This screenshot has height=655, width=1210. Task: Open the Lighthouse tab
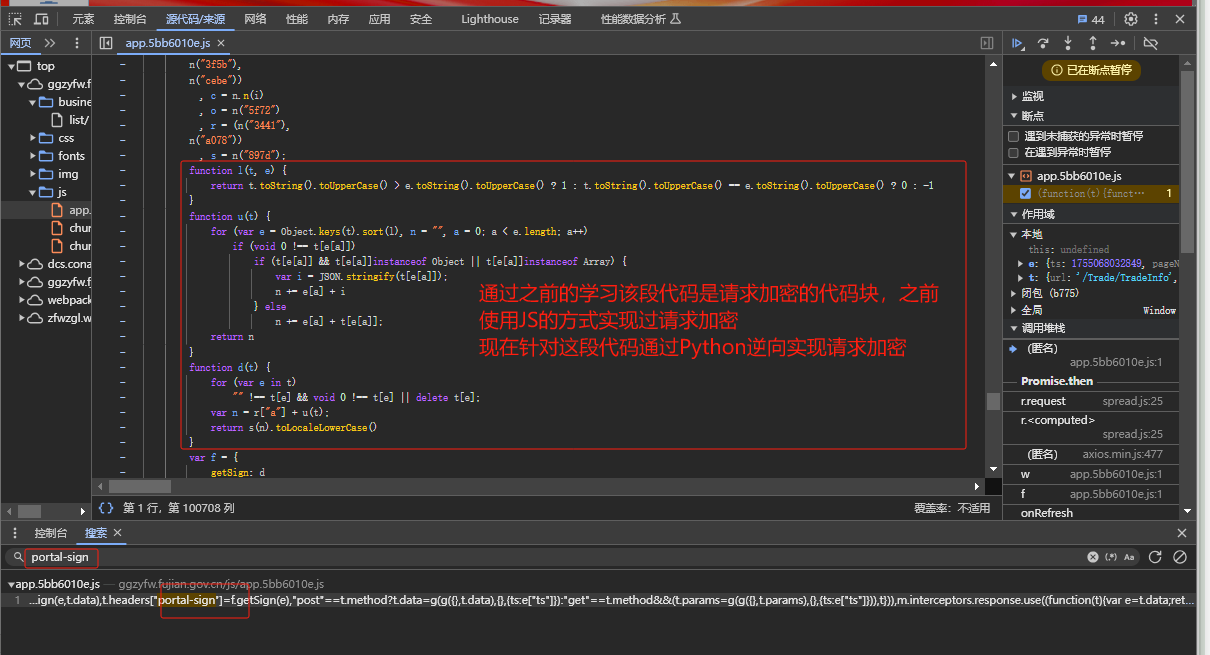[490, 19]
